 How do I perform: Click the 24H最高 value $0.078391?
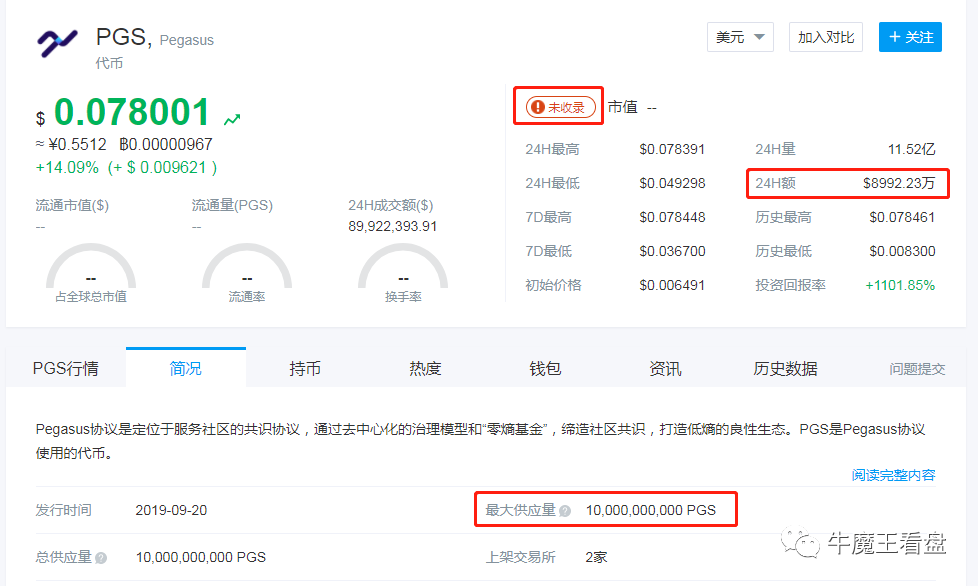pyautogui.click(x=672, y=150)
